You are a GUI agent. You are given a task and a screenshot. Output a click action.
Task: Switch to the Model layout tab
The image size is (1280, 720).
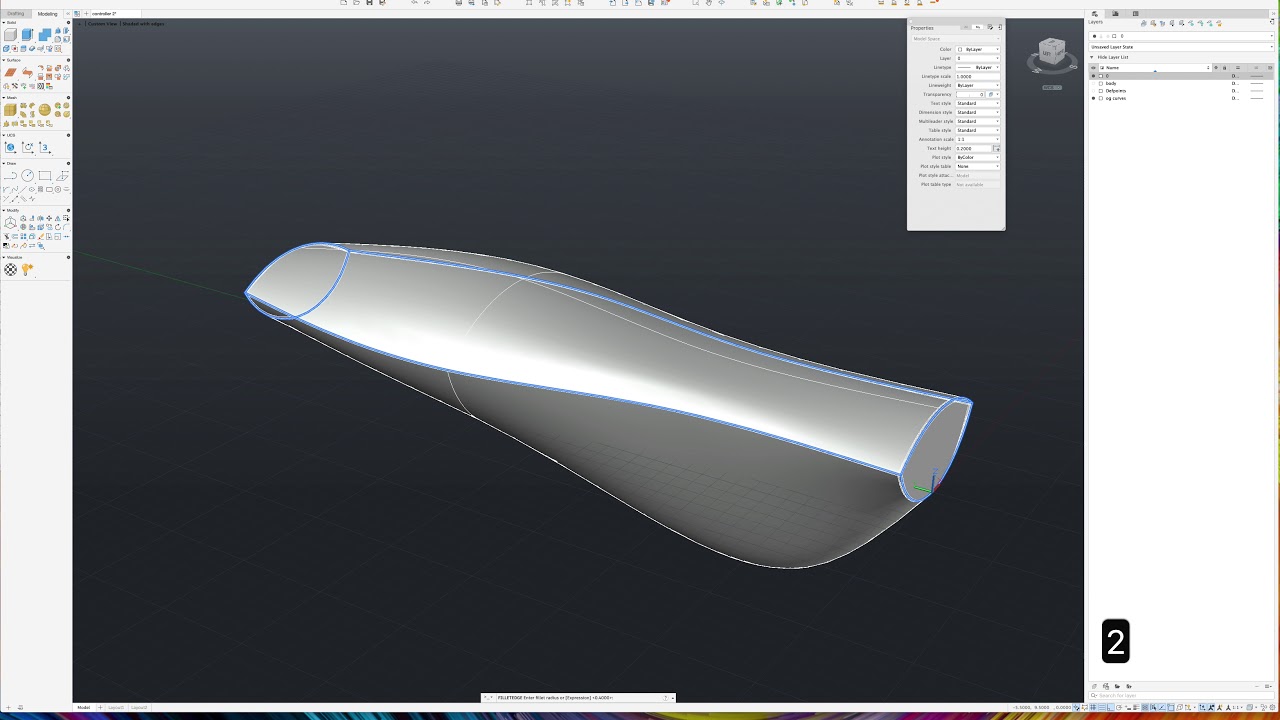click(x=84, y=707)
